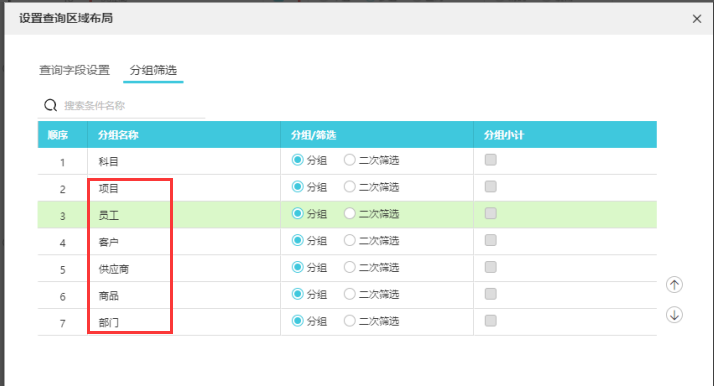Click the 项目 group name cell
Screen dimensions: 714x386
point(184,188)
